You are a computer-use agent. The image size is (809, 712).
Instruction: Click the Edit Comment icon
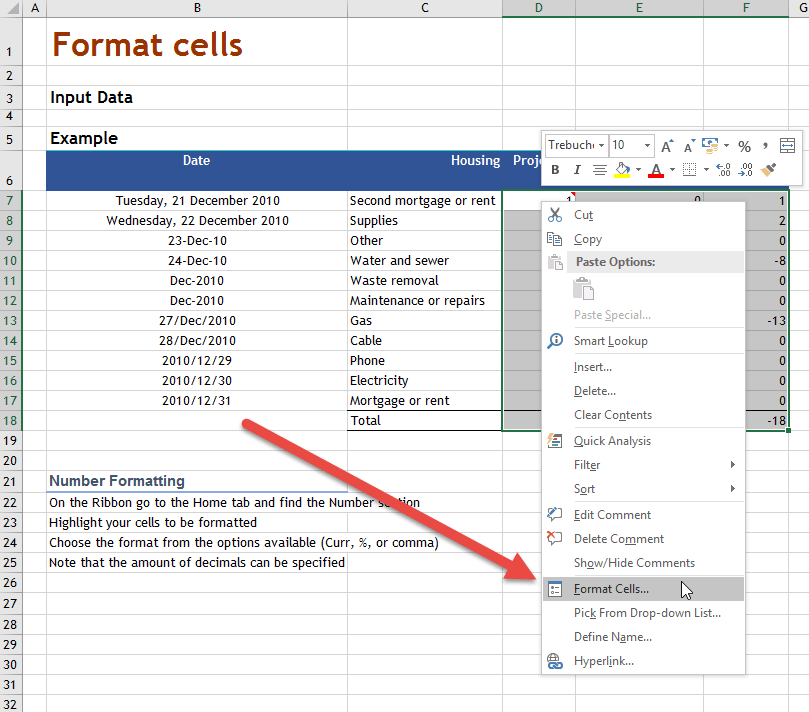click(555, 514)
